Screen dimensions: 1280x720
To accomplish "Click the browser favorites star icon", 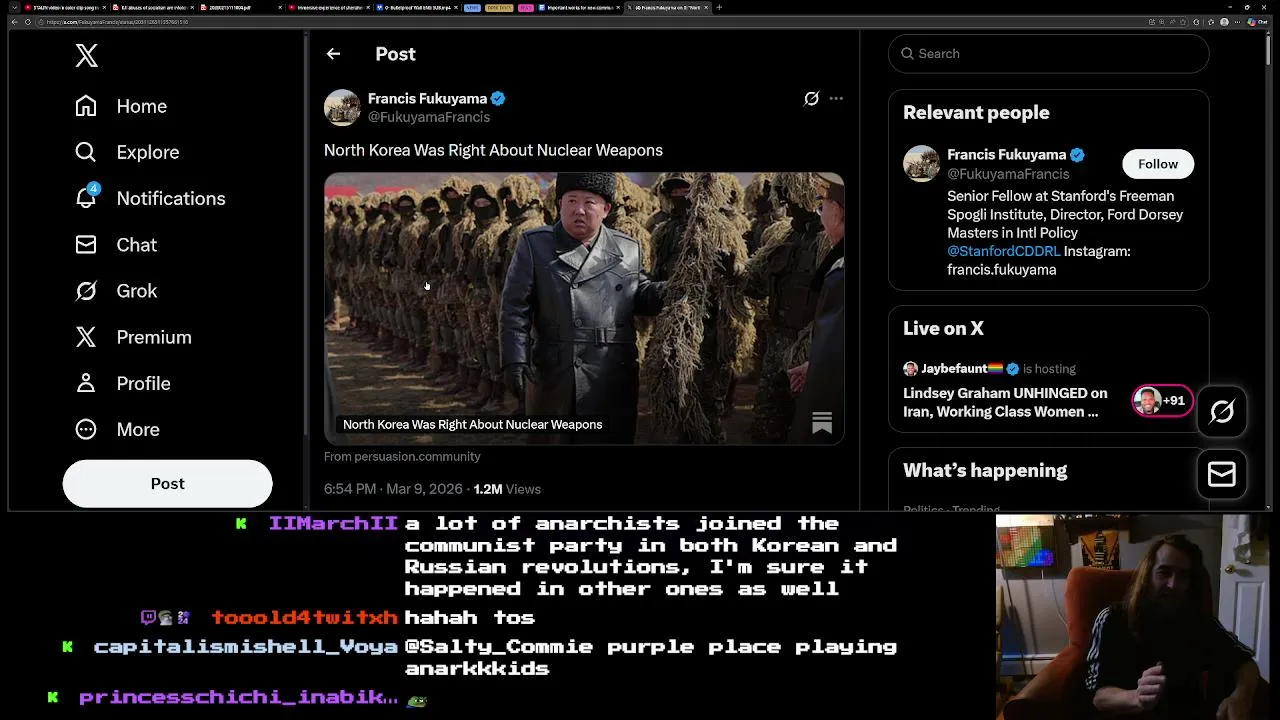I will point(1183,21).
